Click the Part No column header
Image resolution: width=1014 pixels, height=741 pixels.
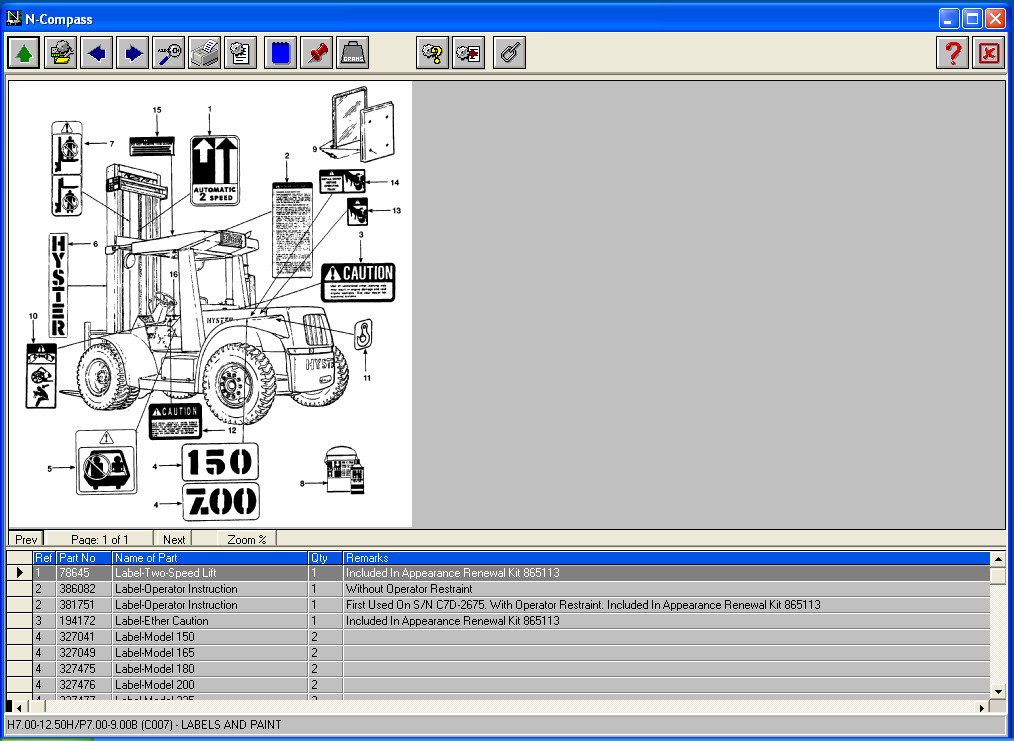[x=83, y=557]
